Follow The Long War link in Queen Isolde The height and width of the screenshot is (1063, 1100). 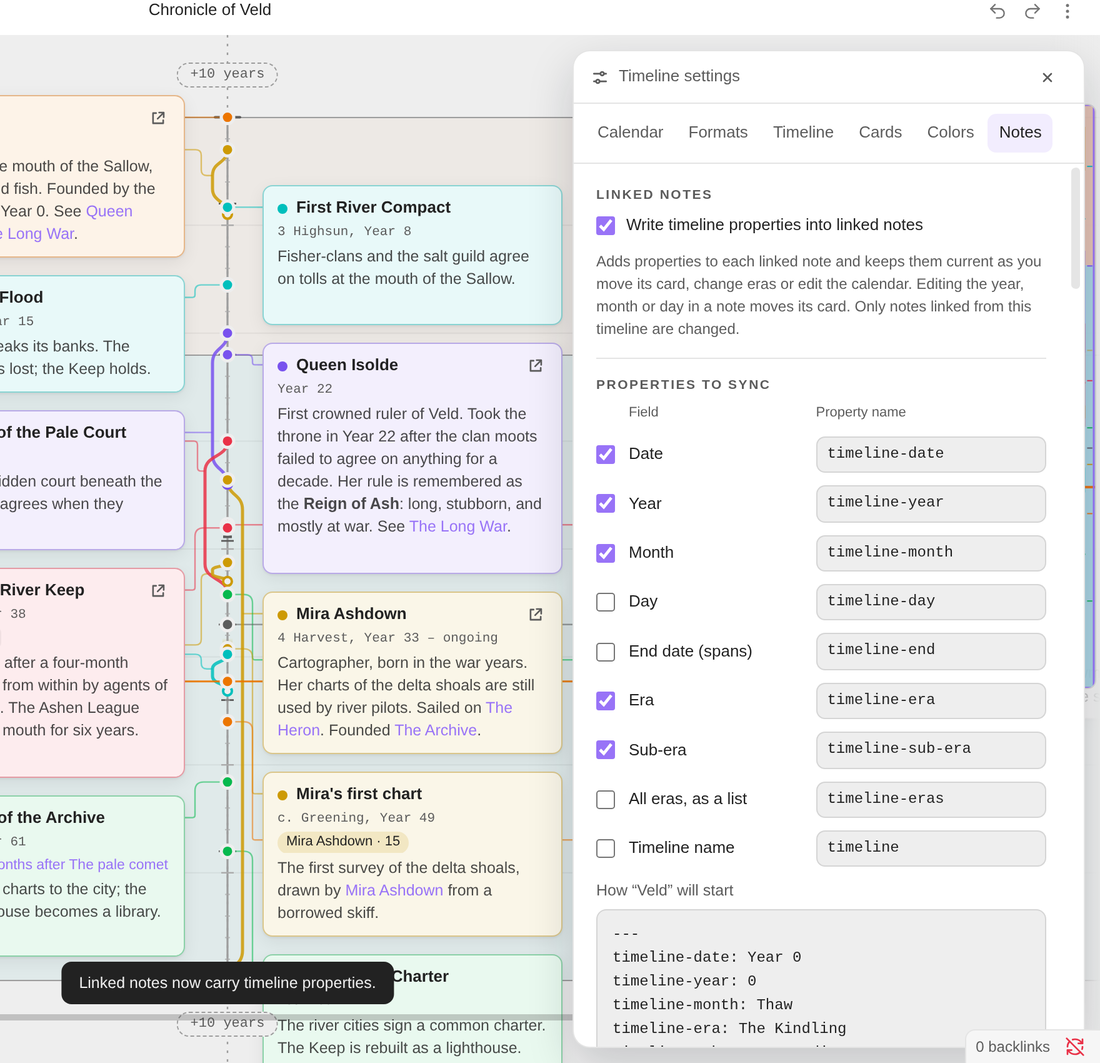[459, 526]
